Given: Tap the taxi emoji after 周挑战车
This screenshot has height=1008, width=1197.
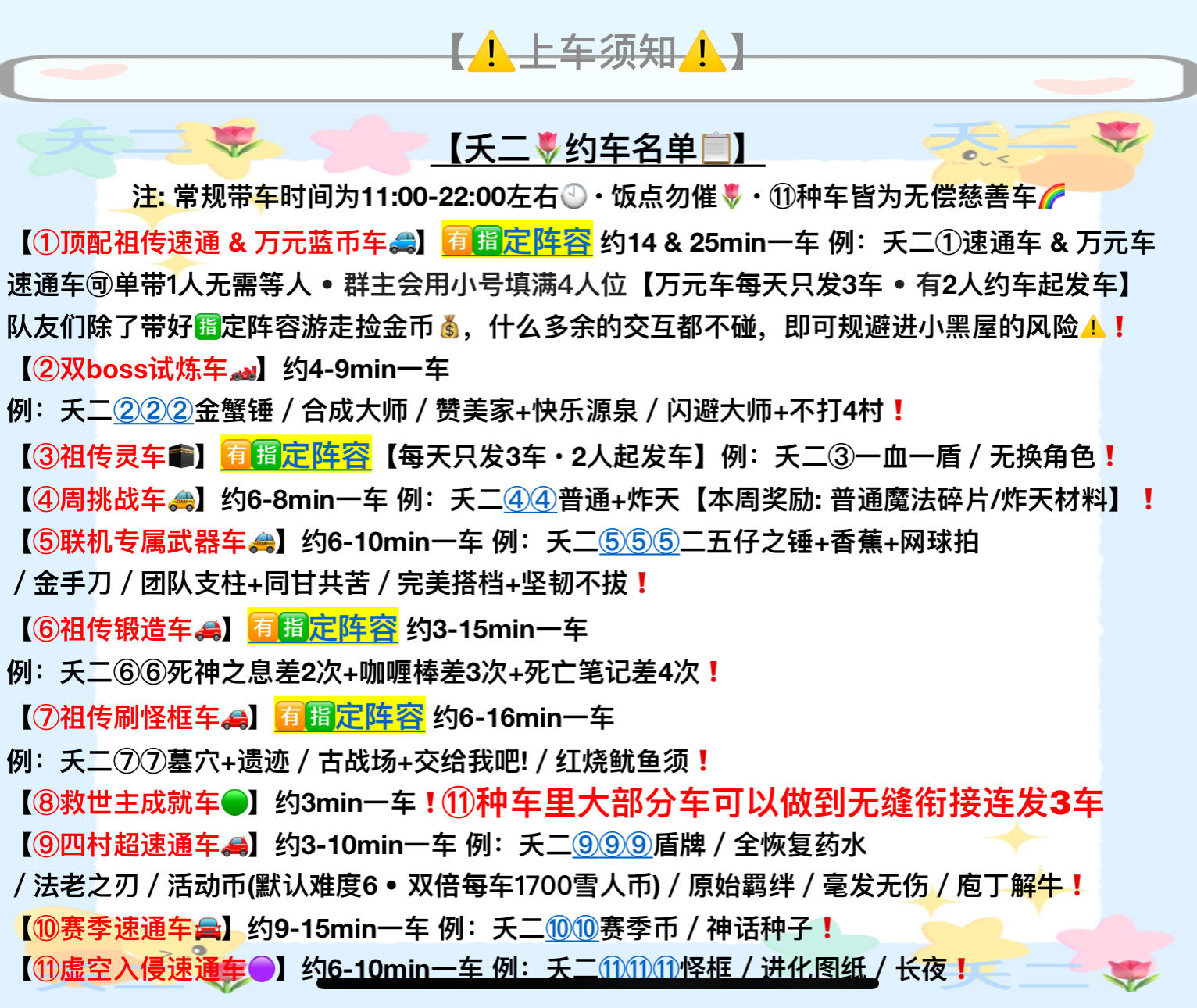Looking at the screenshot, I should [x=180, y=499].
